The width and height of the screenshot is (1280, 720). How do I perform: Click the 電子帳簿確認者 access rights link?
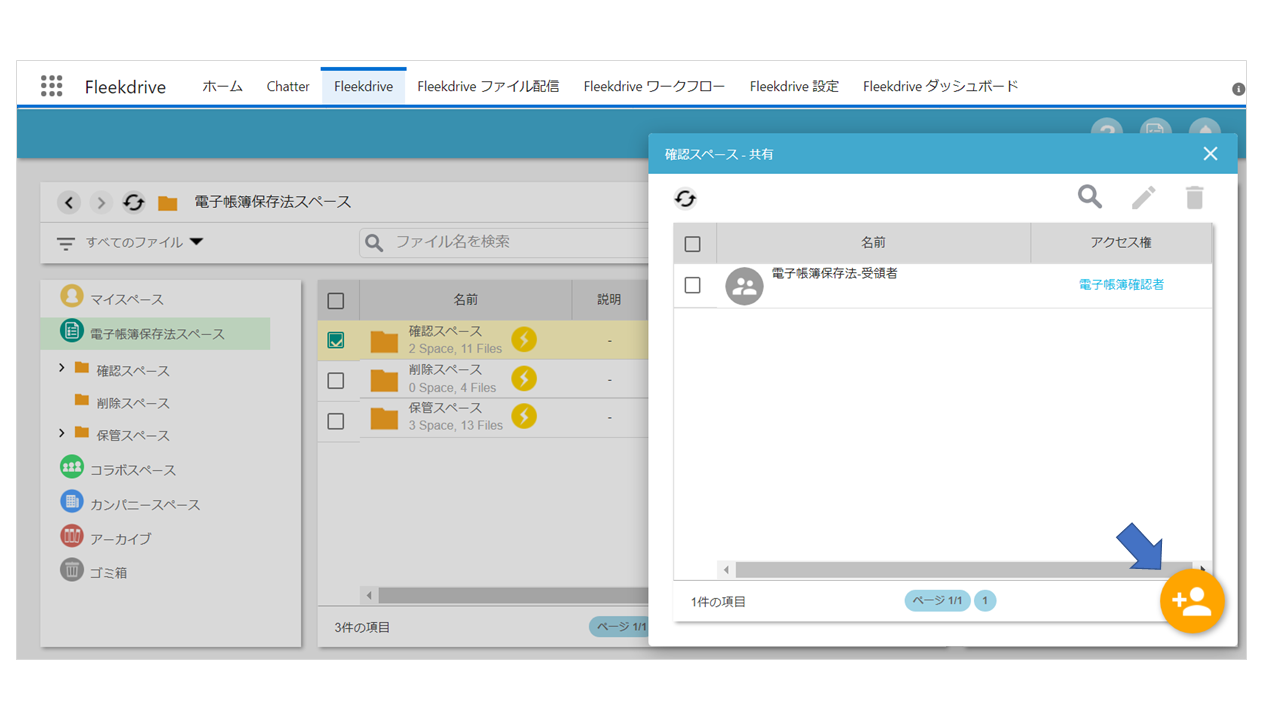(x=1121, y=285)
